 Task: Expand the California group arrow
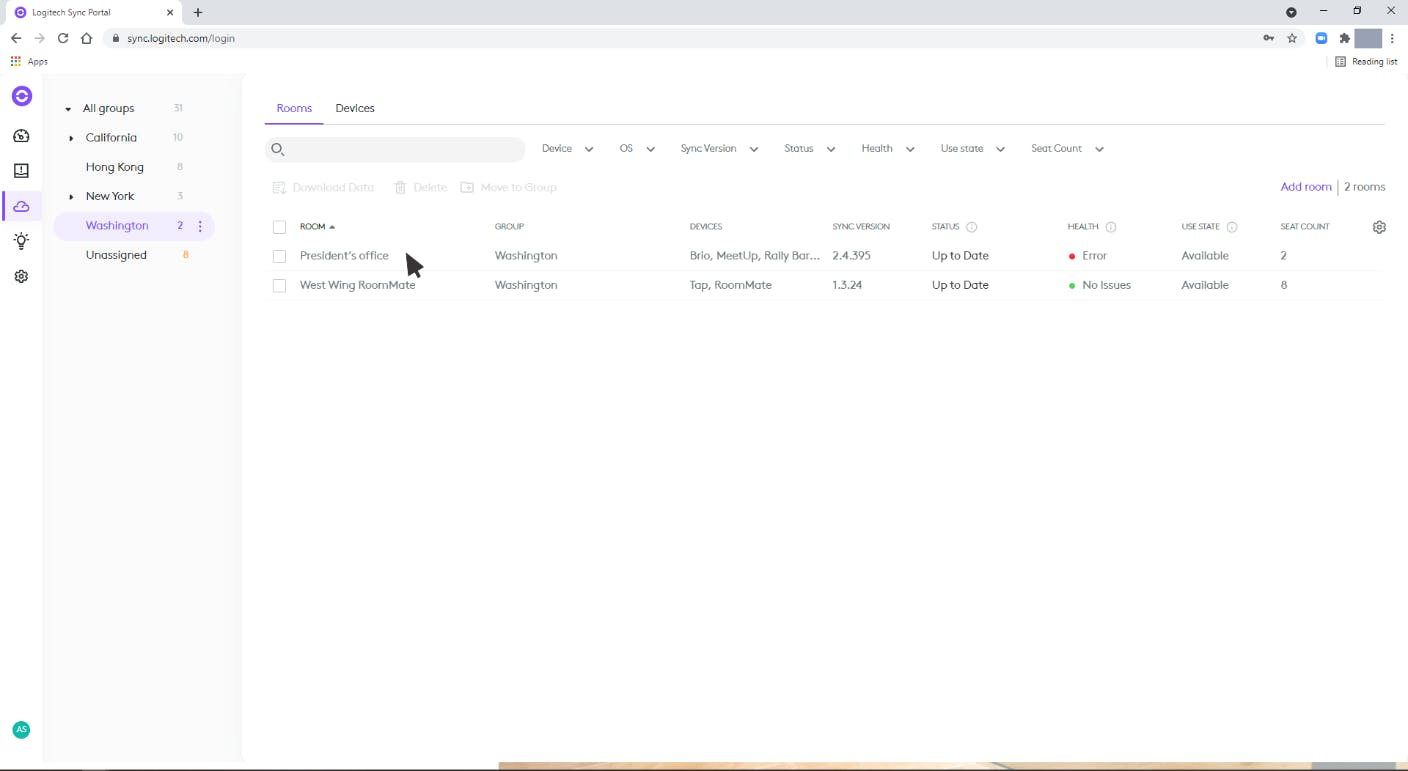click(71, 138)
